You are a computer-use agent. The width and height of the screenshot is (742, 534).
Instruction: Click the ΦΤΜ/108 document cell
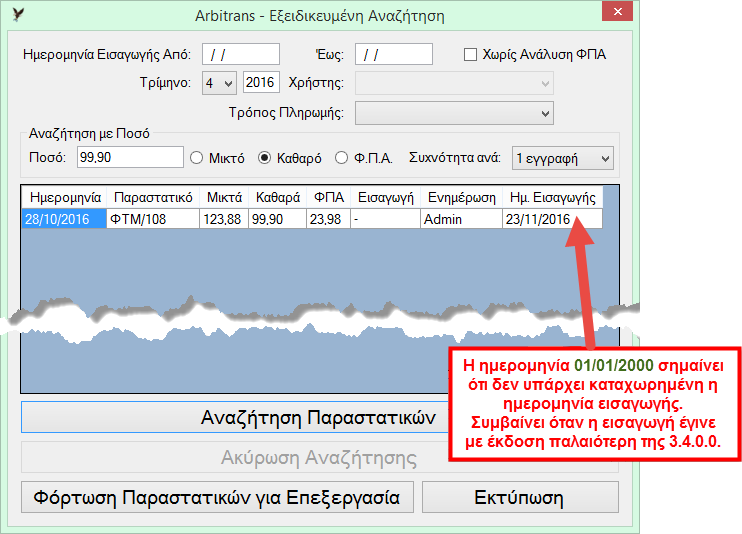[x=153, y=219]
